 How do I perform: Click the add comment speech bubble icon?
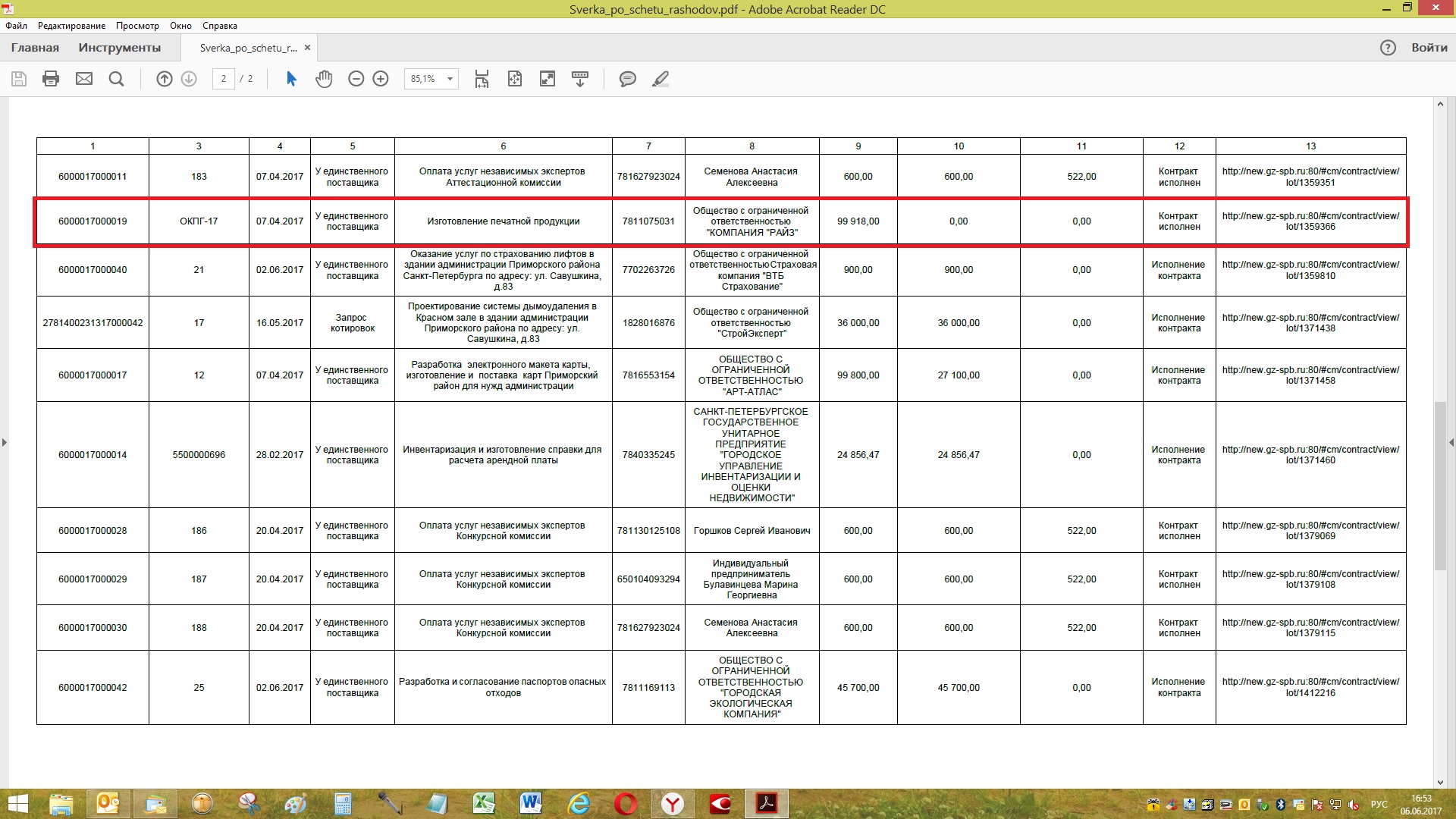(627, 79)
